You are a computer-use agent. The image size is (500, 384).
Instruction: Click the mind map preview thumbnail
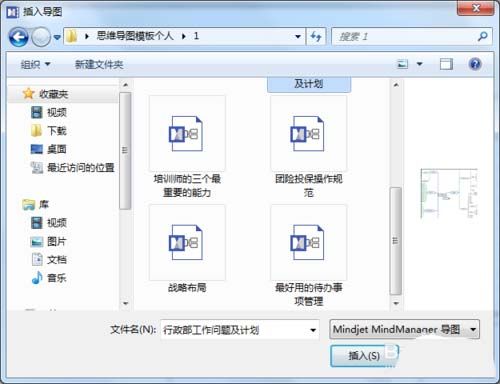pos(449,193)
